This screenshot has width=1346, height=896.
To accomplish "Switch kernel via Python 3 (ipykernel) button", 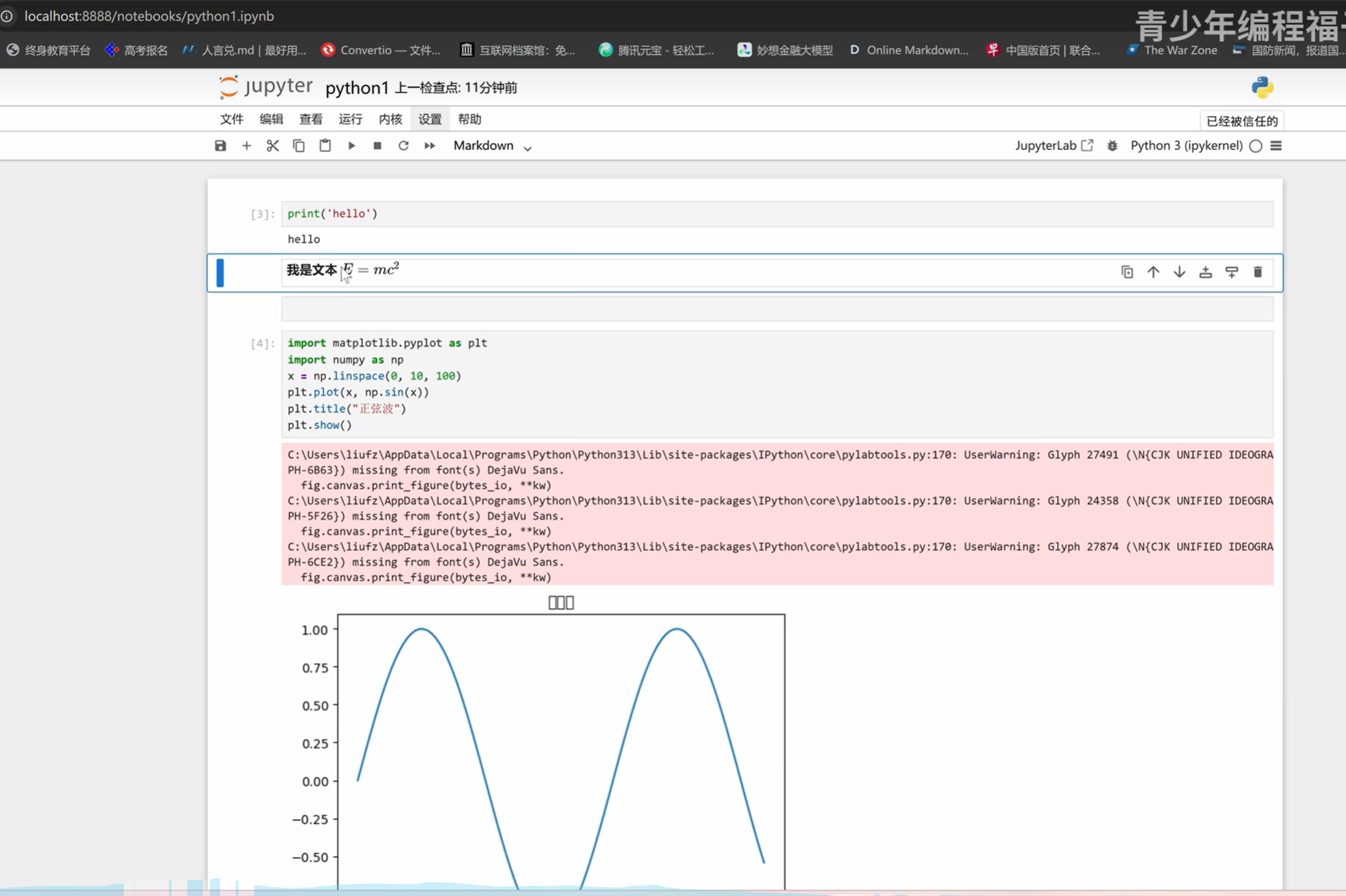I will point(1186,146).
